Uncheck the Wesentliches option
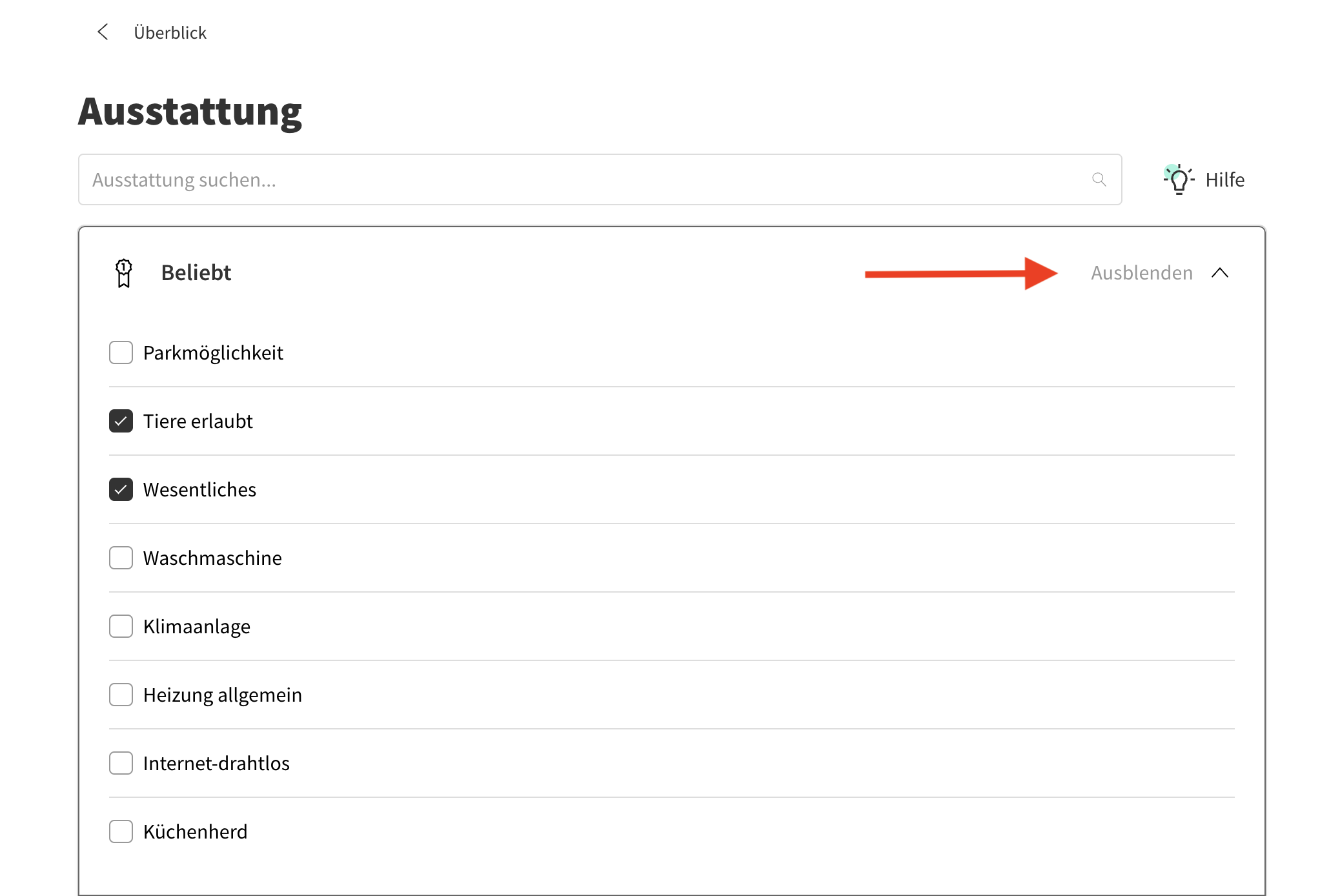The width and height of the screenshot is (1340, 896). click(121, 489)
